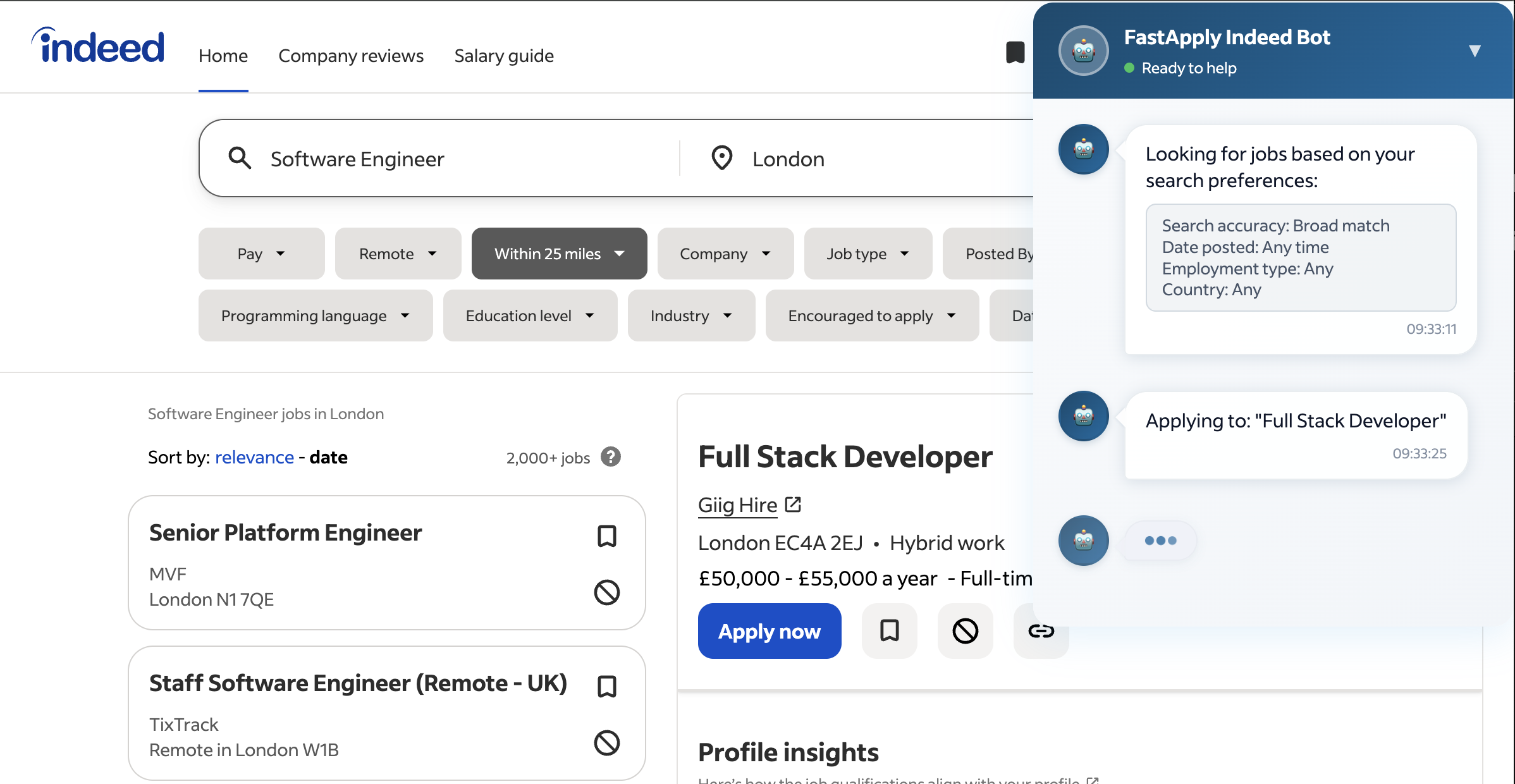The width and height of the screenshot is (1515, 784).
Task: Open saved jobs bookmark in header
Action: pyautogui.click(x=1015, y=52)
